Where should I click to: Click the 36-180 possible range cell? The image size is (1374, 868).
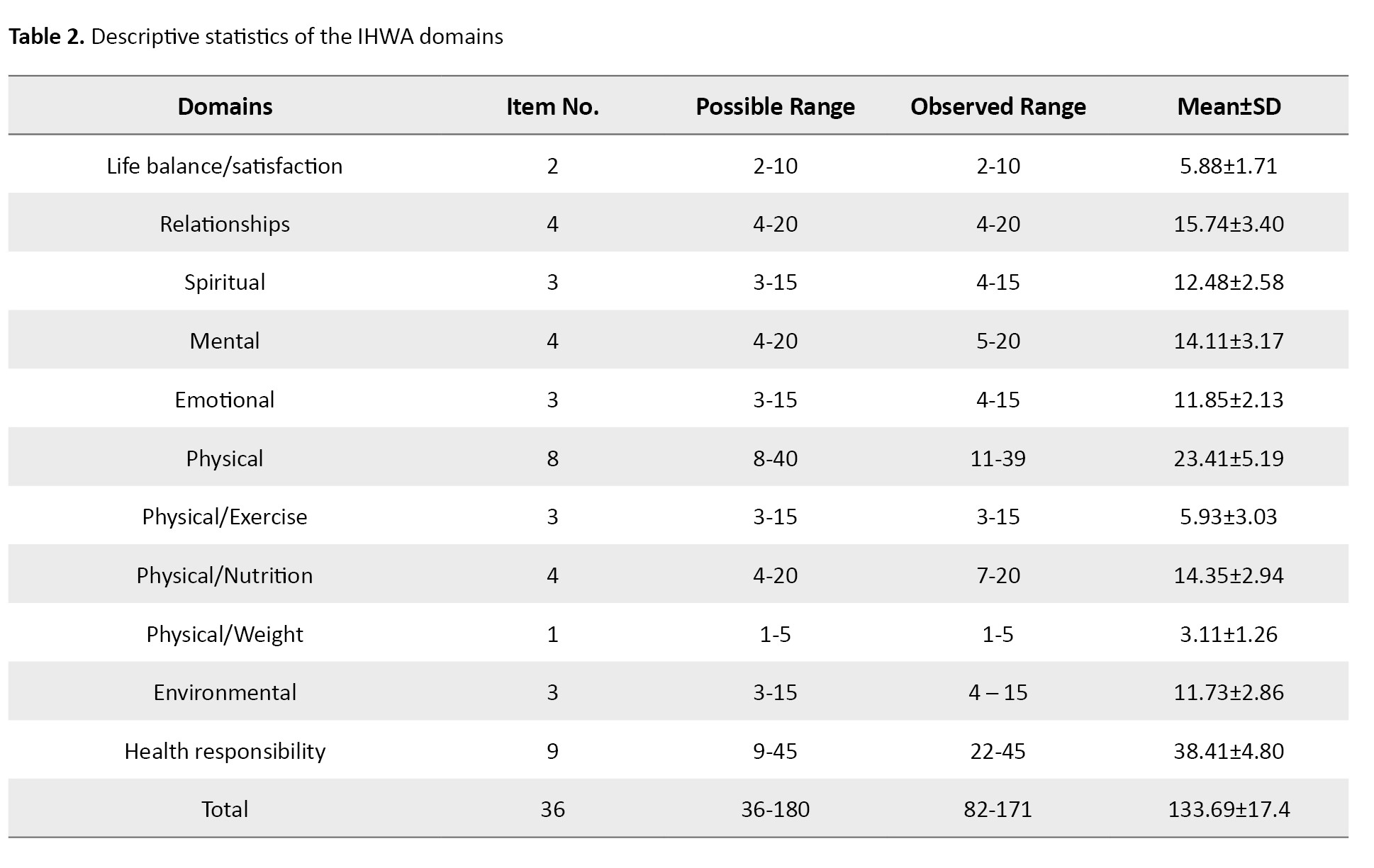coord(775,809)
